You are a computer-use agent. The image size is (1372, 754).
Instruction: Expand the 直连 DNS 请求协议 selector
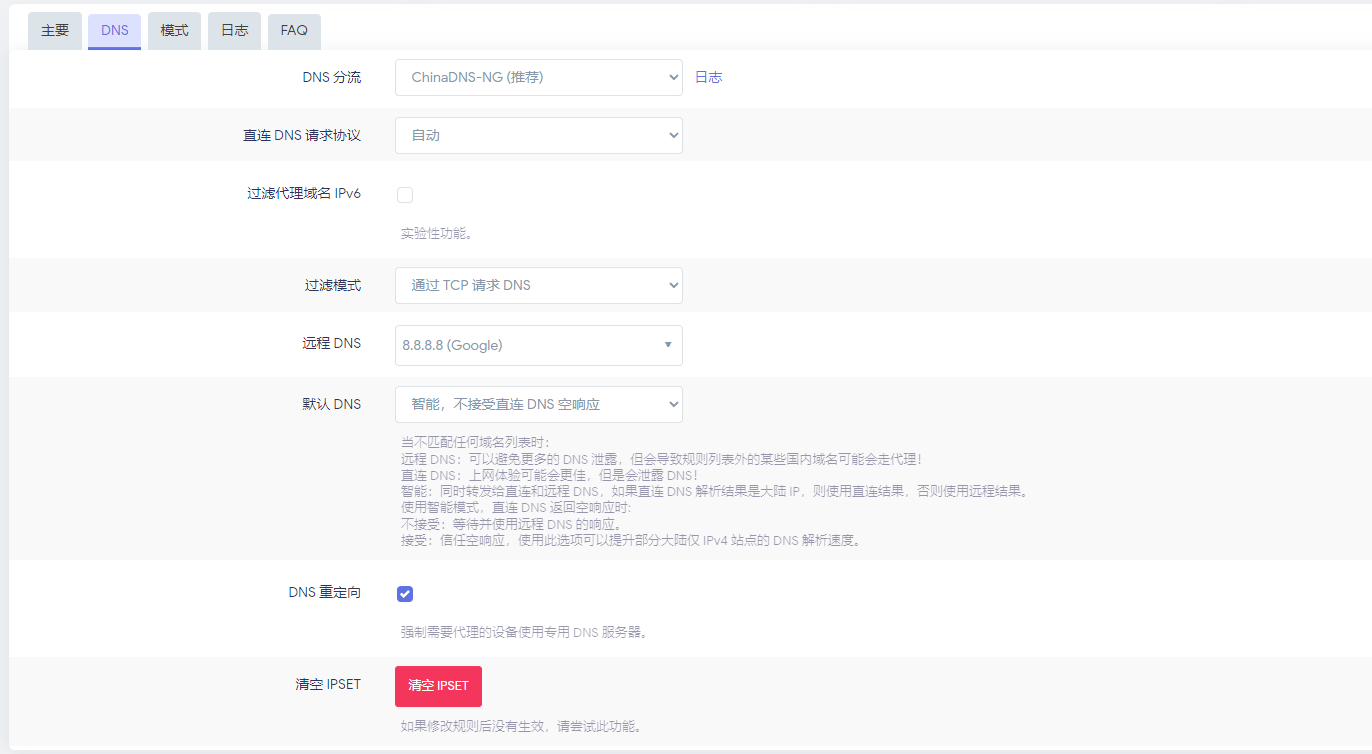538,135
